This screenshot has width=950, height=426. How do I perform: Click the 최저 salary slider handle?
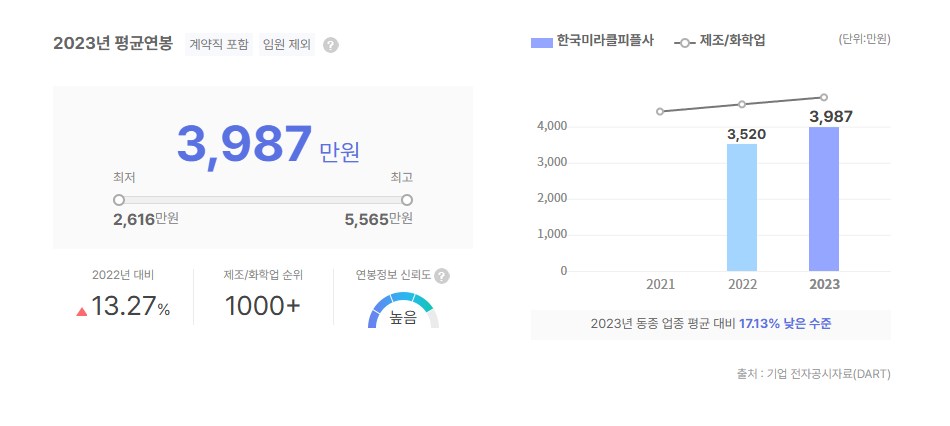(x=119, y=200)
